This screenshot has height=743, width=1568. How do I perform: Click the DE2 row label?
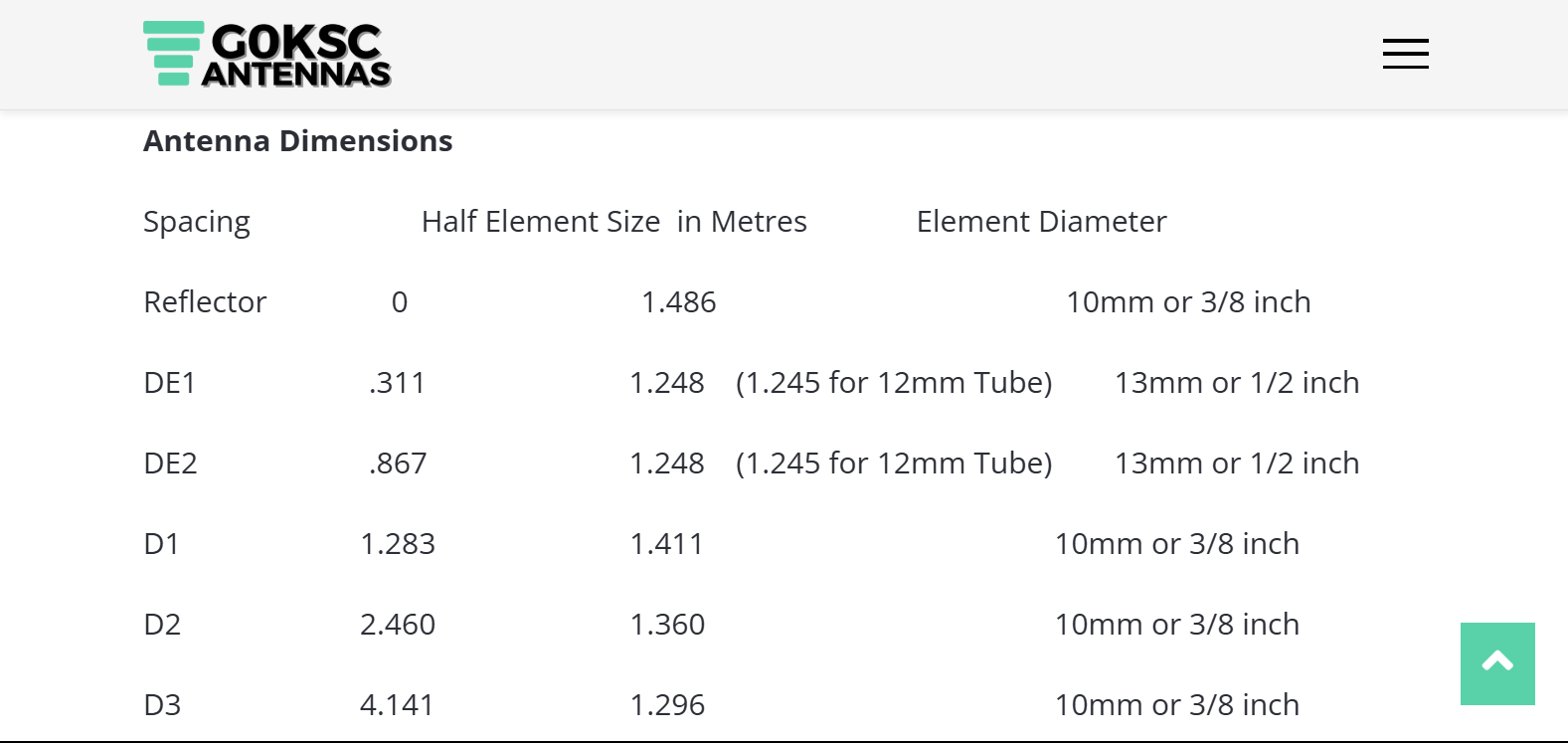(x=171, y=464)
